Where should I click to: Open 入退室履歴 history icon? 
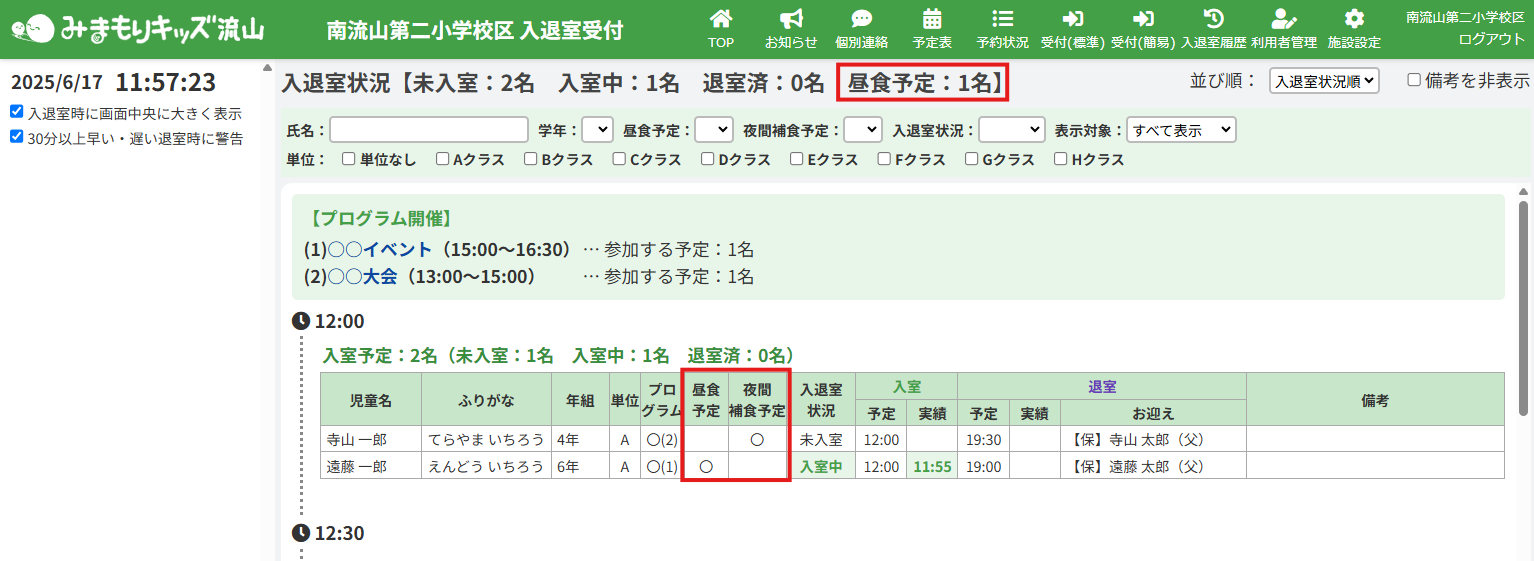(1213, 19)
